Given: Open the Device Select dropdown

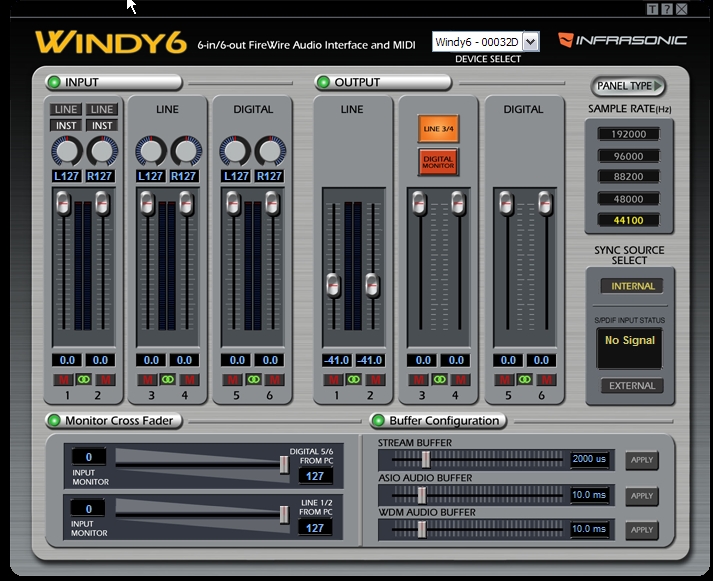Looking at the screenshot, I should (531, 42).
